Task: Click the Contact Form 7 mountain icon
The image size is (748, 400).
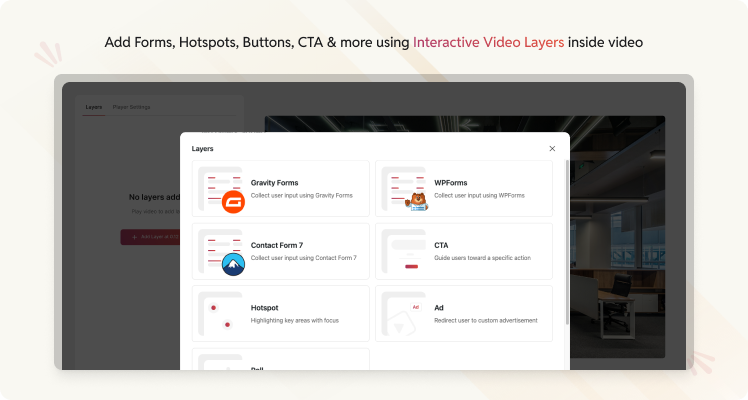Action: pos(232,264)
